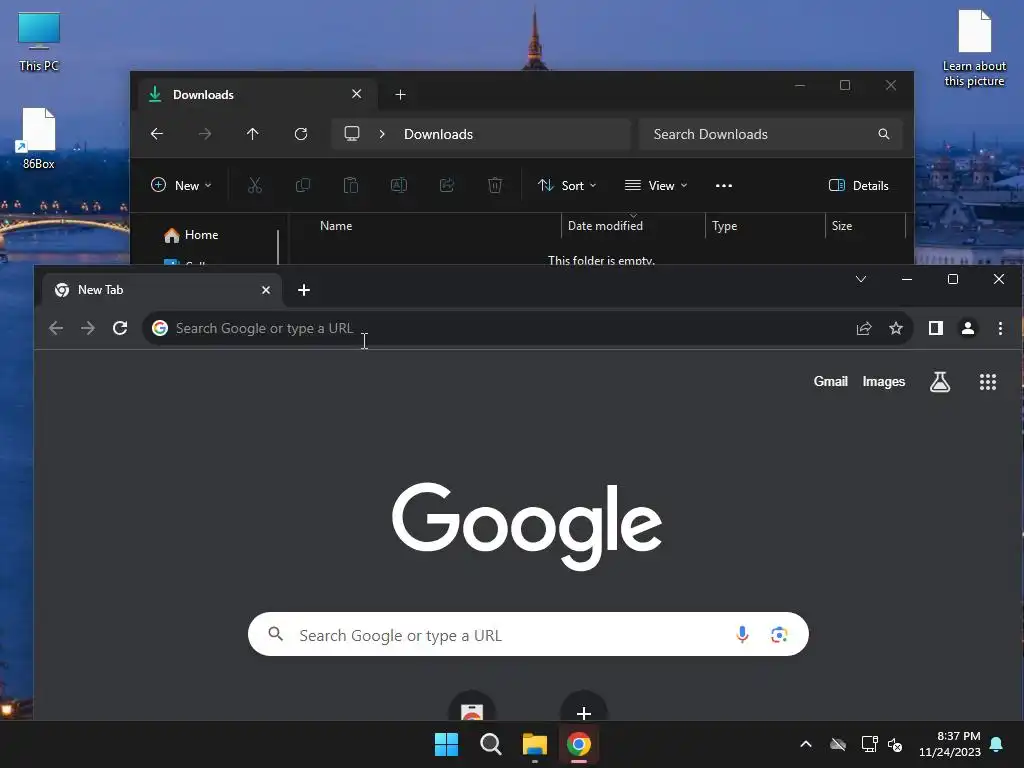Close the New Tab tab in Chrome
This screenshot has height=768, width=1024.
[x=266, y=290]
